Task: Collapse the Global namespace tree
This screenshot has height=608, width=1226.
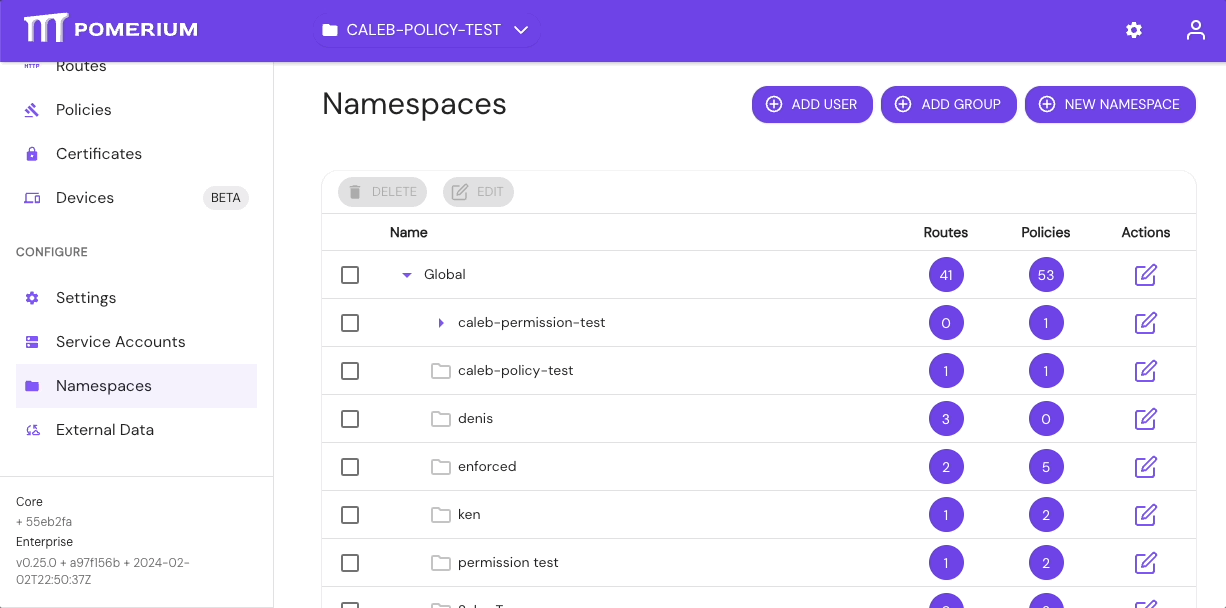Action: coord(406,274)
